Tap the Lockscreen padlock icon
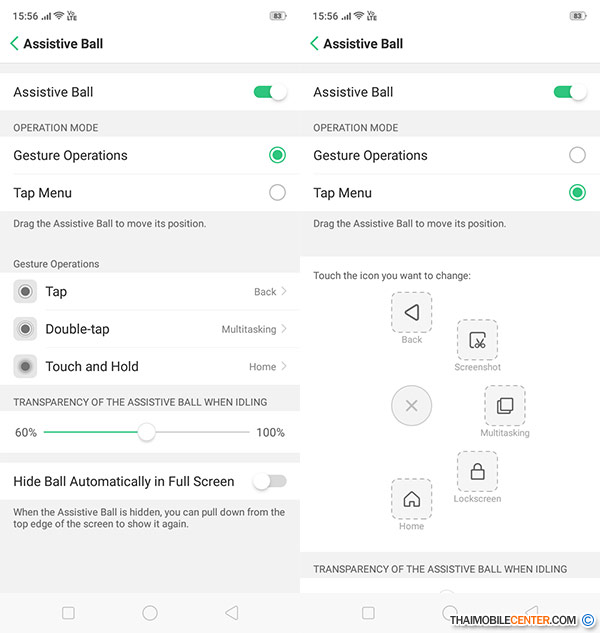This screenshot has width=600, height=633. click(x=477, y=471)
